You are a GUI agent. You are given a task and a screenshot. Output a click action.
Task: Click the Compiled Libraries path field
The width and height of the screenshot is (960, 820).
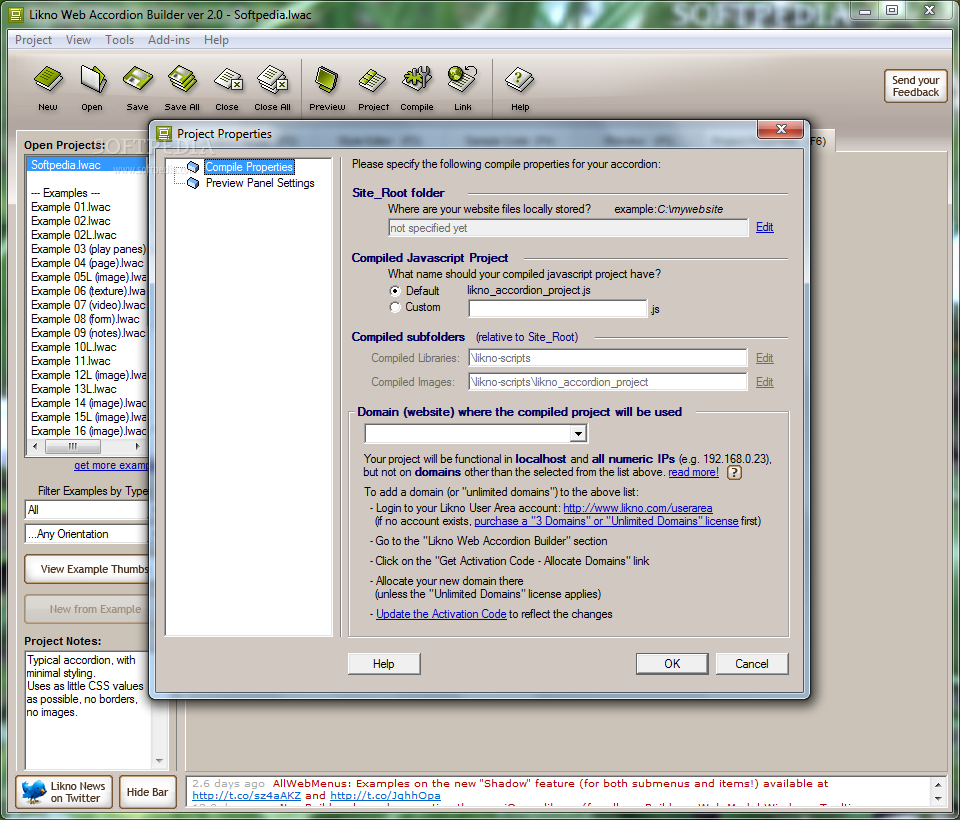[x=608, y=358]
